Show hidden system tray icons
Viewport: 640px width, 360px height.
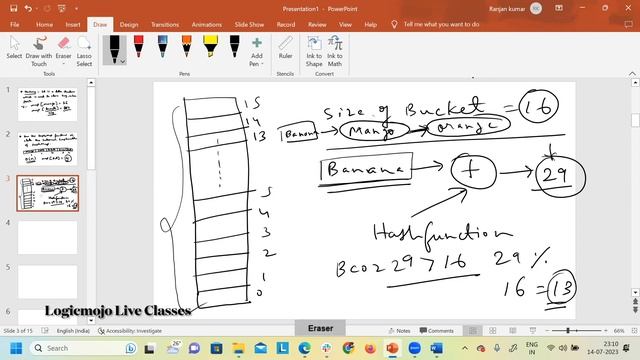(465, 348)
